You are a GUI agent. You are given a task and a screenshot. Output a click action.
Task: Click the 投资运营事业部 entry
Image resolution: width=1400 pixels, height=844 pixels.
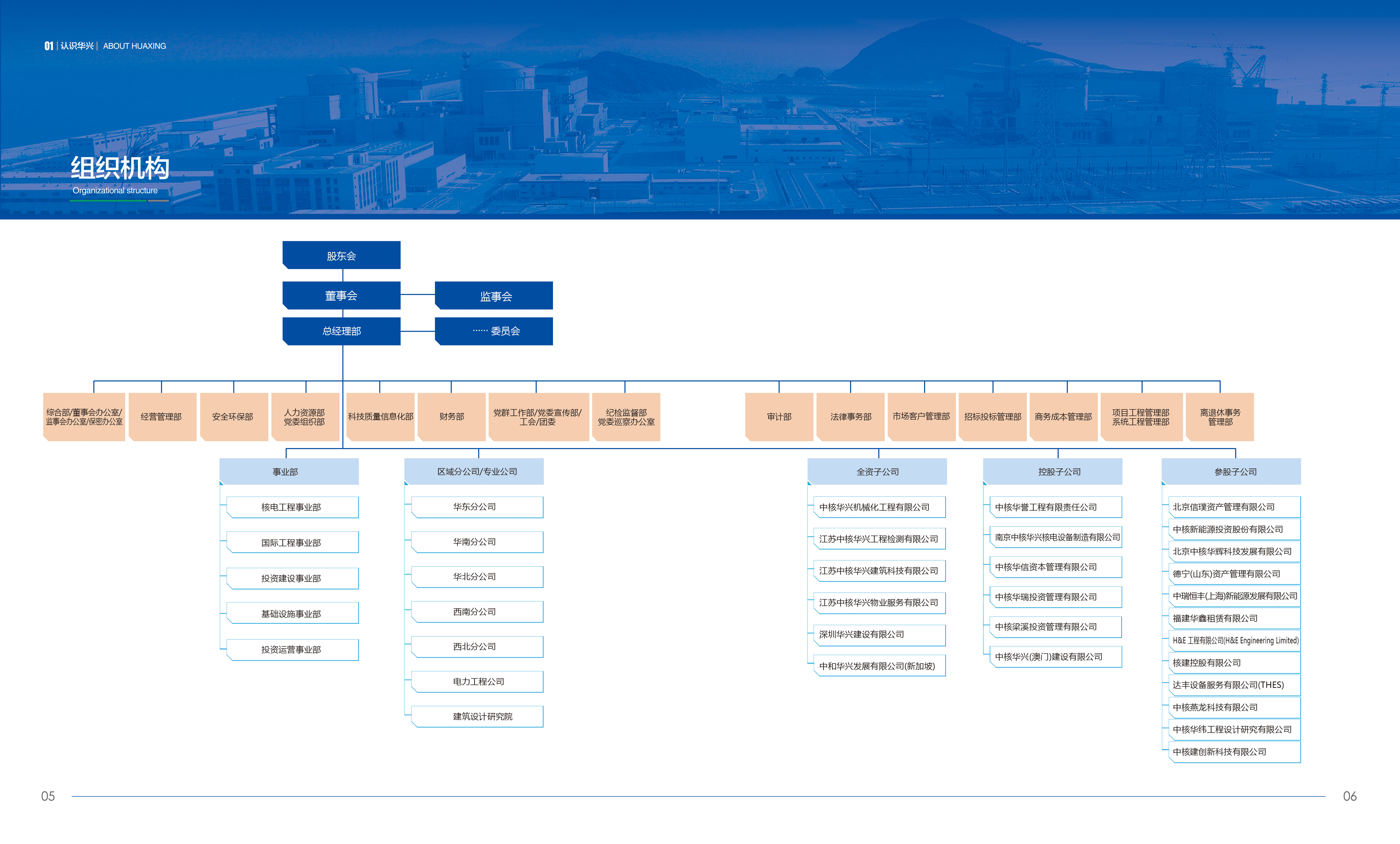coord(293,649)
